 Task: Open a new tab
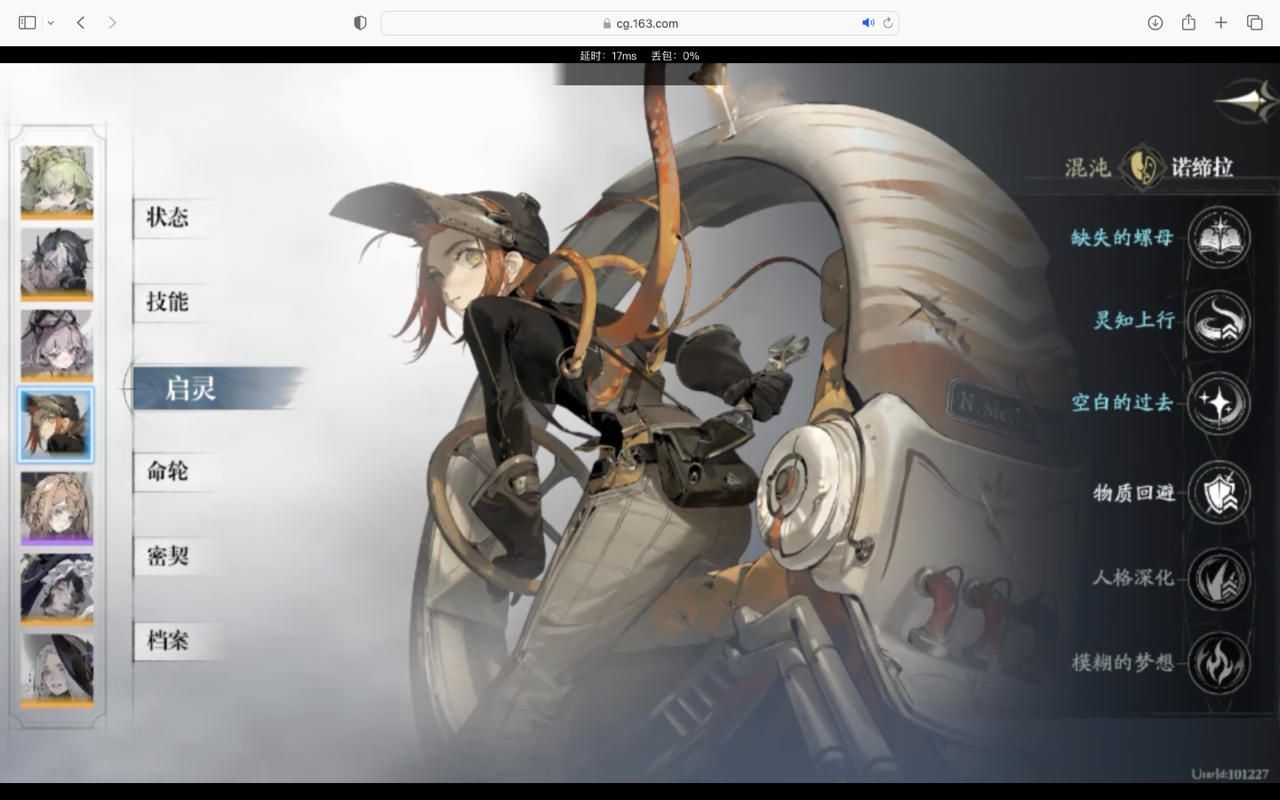click(1221, 23)
